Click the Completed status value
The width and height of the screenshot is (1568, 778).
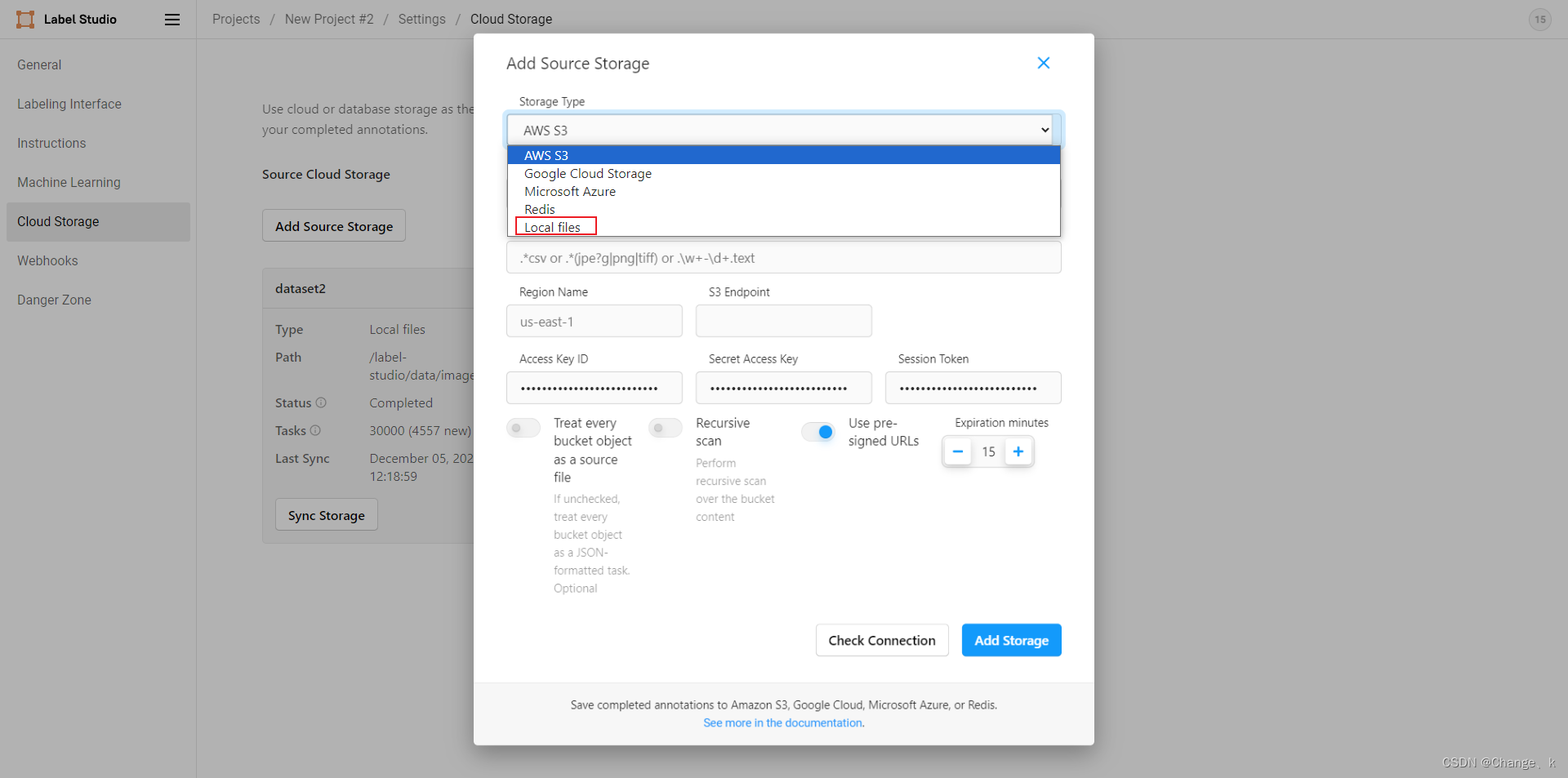[x=401, y=402]
